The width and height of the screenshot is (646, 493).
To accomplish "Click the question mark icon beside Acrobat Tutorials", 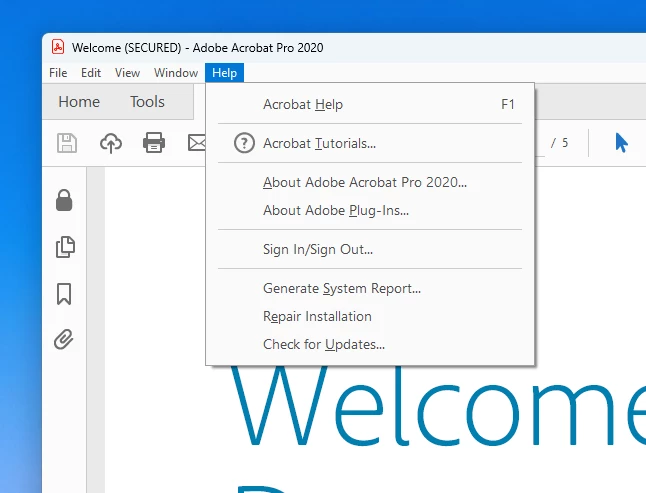I will [244, 143].
